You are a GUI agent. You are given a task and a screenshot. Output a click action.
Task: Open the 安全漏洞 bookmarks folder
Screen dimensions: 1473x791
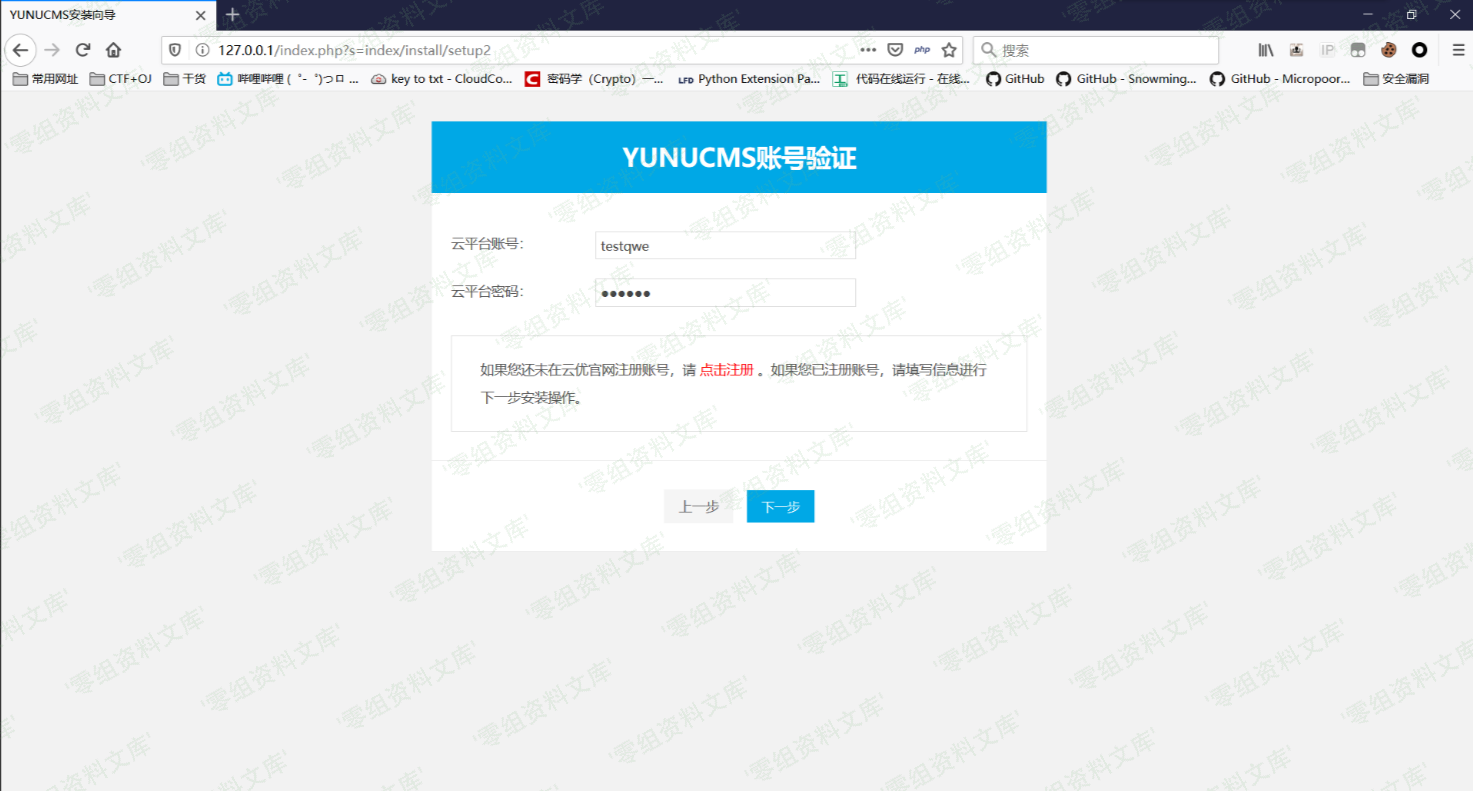[1397, 79]
